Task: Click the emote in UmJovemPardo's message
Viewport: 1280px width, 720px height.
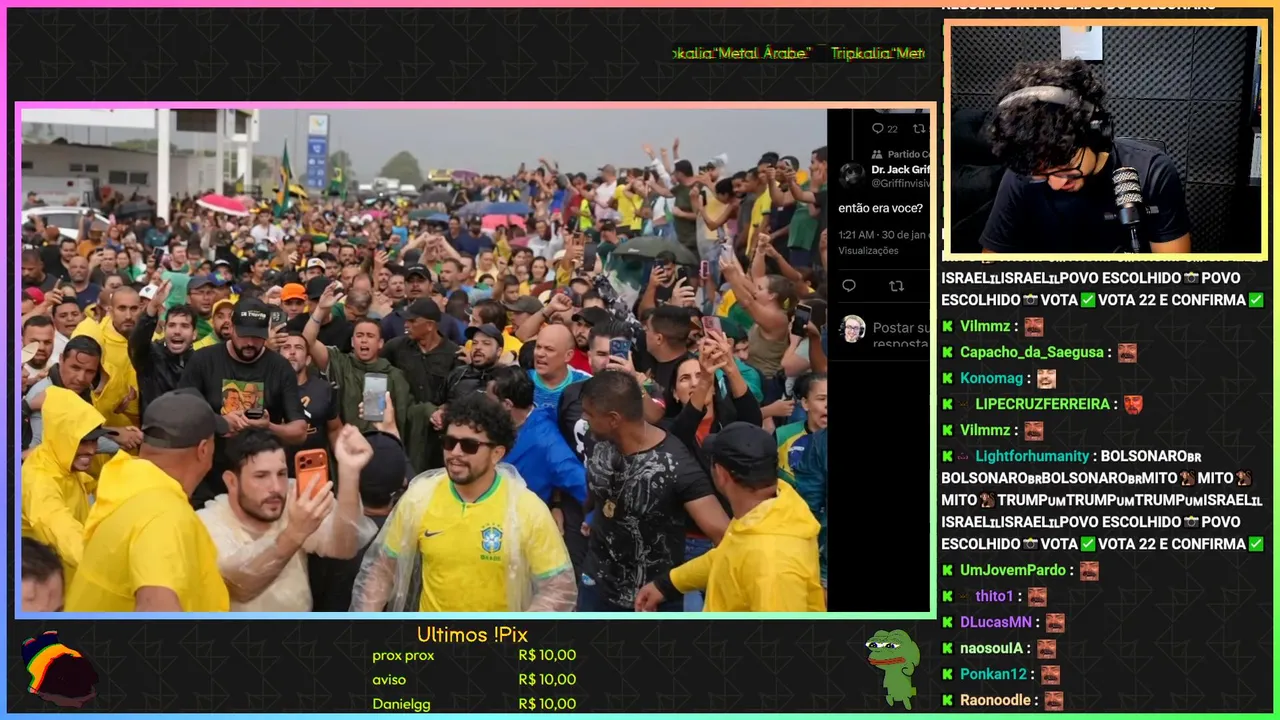Action: [1089, 570]
